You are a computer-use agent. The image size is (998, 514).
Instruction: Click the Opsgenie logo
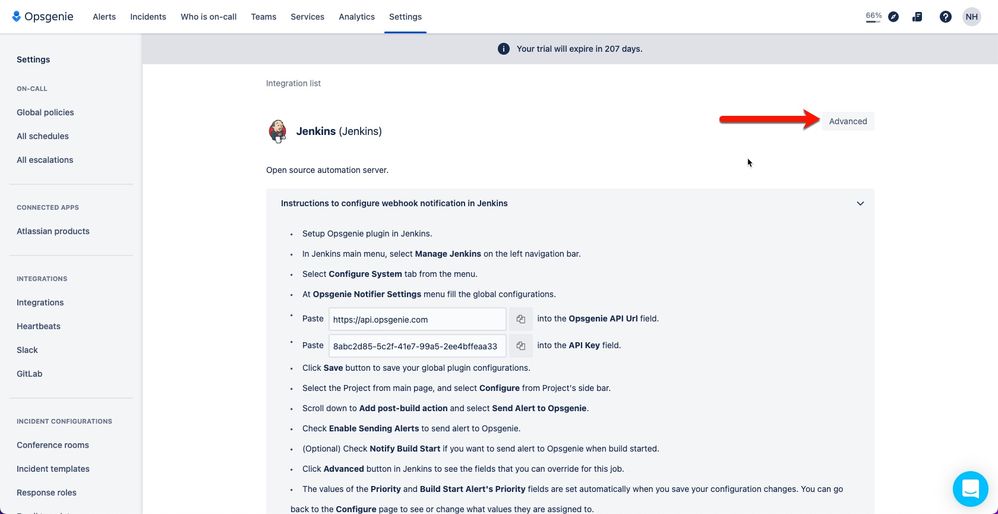(x=43, y=17)
